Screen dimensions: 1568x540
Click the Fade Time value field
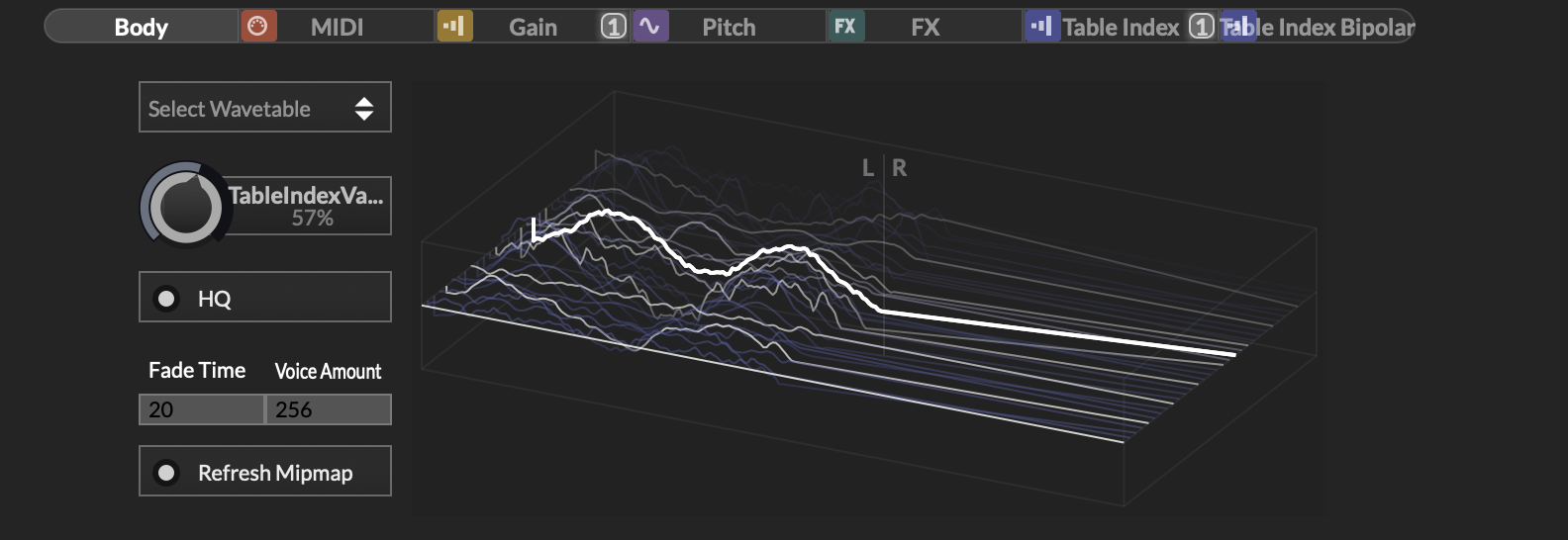click(x=202, y=409)
